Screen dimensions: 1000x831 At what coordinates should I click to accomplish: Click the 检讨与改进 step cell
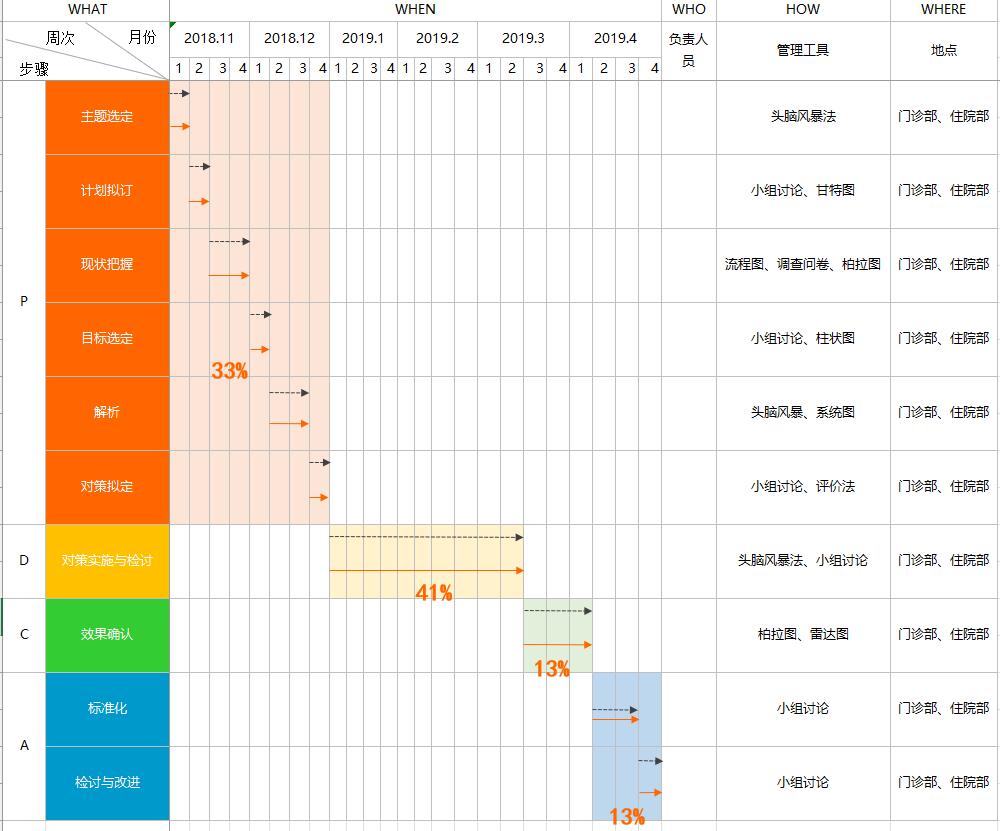[107, 783]
